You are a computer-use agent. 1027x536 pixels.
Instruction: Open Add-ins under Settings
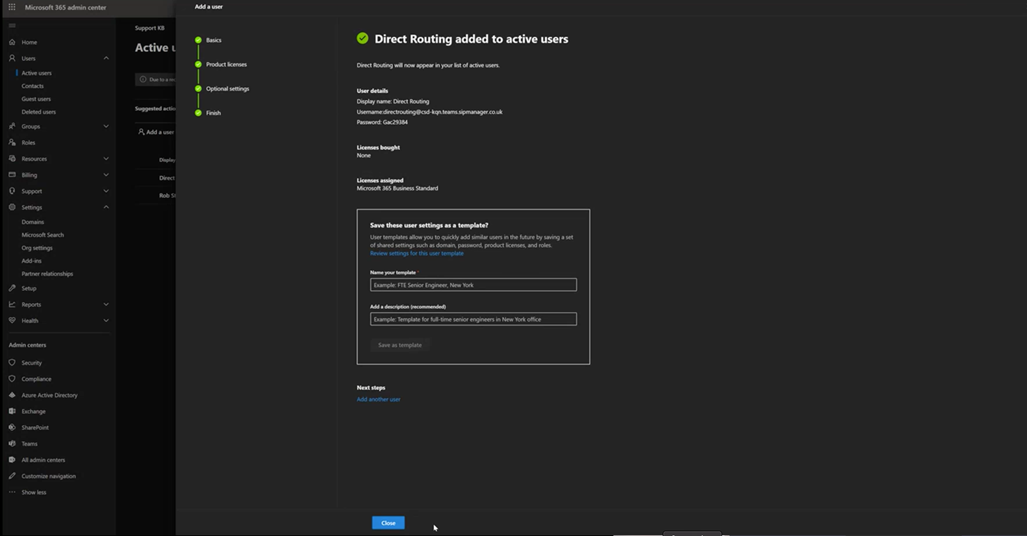click(31, 261)
